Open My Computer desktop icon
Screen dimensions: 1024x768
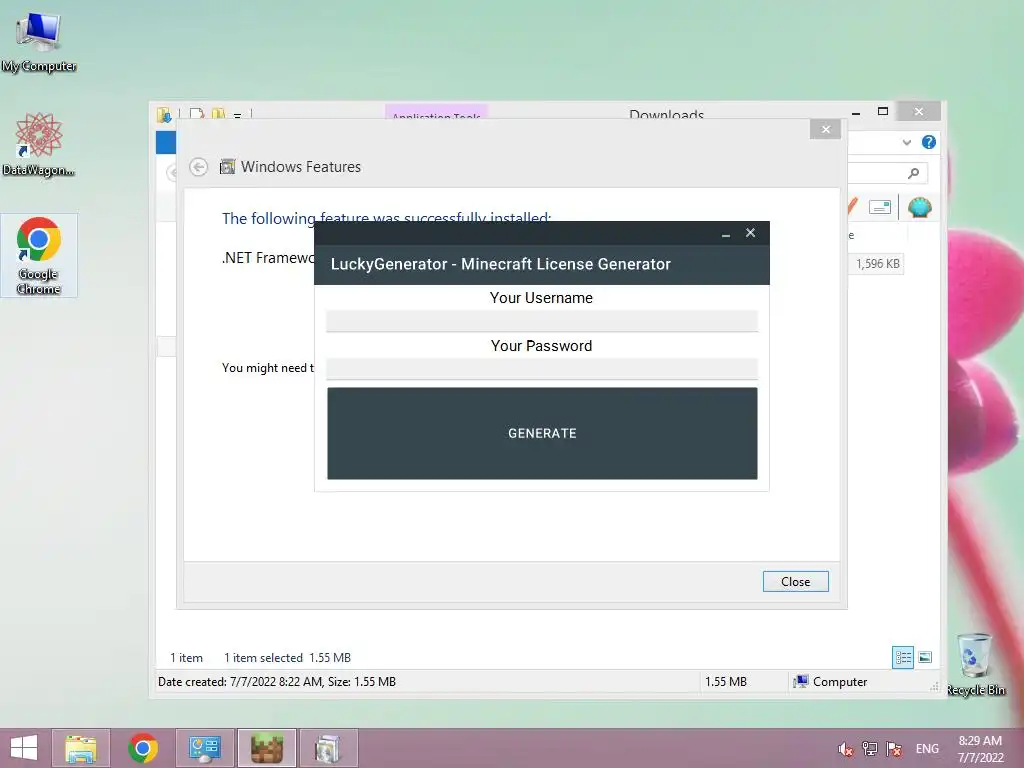pyautogui.click(x=39, y=40)
